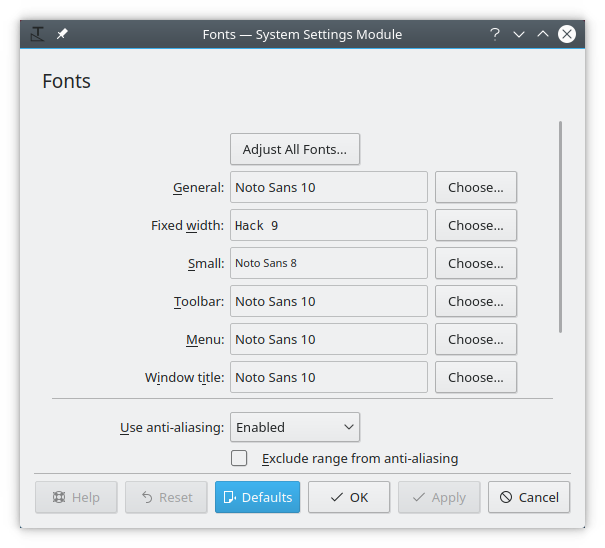Choose a new Window title font
Screen dimensions: 605x548
[x=476, y=377]
